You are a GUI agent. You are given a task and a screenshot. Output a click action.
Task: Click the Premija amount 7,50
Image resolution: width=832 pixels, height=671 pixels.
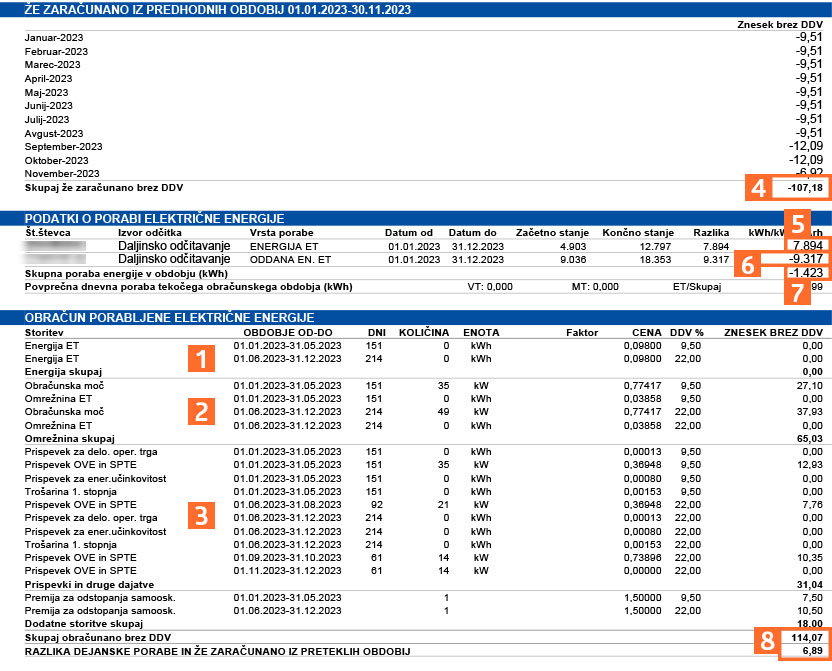point(813,597)
